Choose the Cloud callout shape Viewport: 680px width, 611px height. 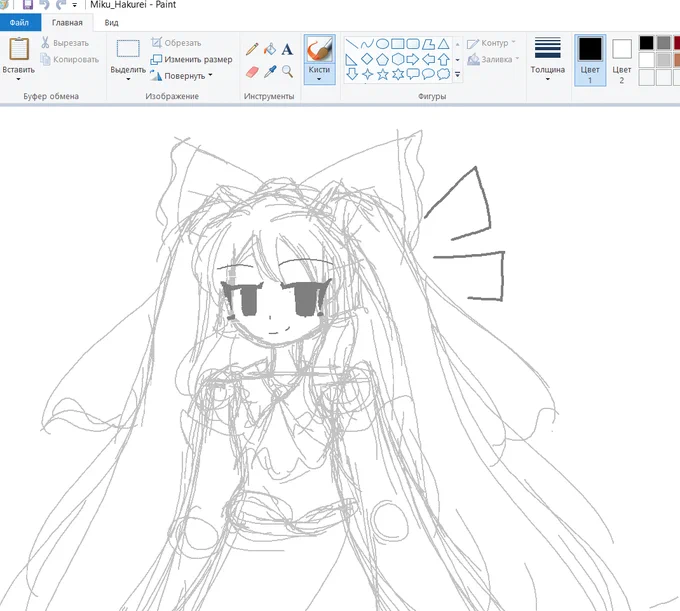(443, 74)
